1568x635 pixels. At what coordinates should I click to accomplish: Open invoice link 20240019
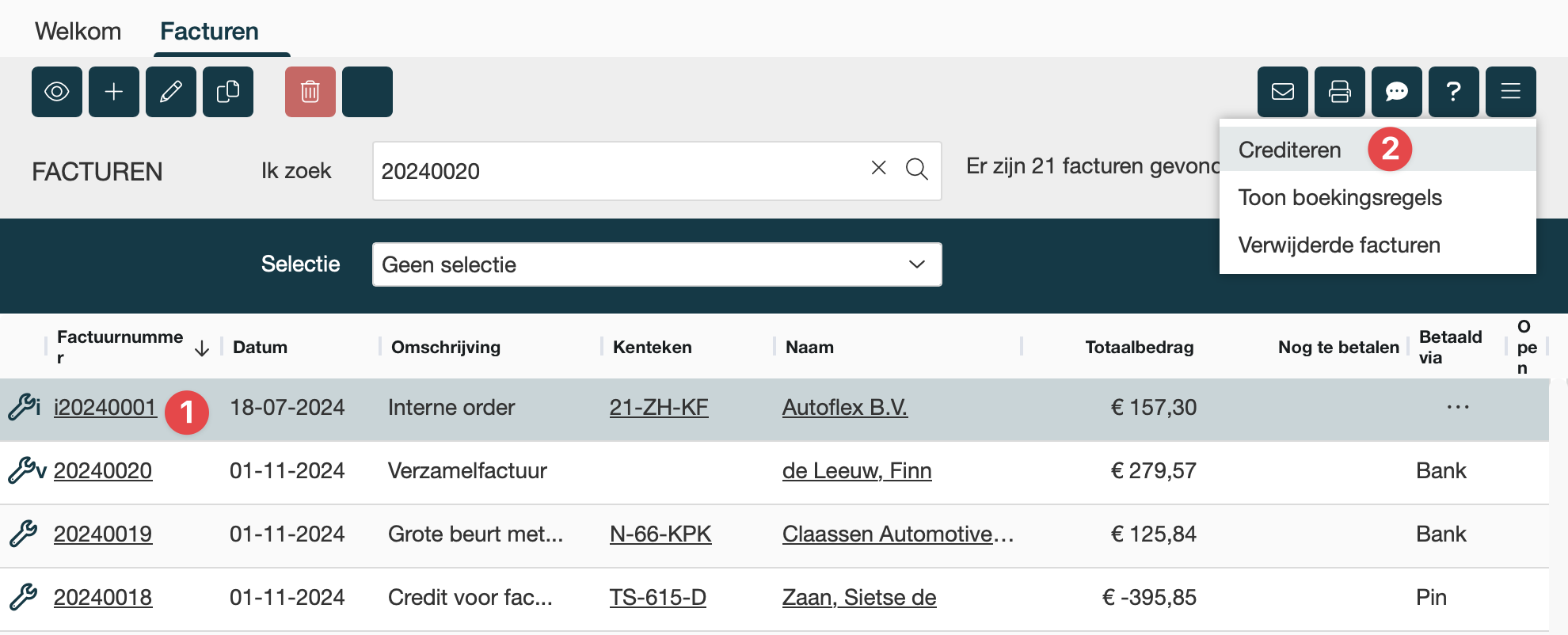[103, 534]
